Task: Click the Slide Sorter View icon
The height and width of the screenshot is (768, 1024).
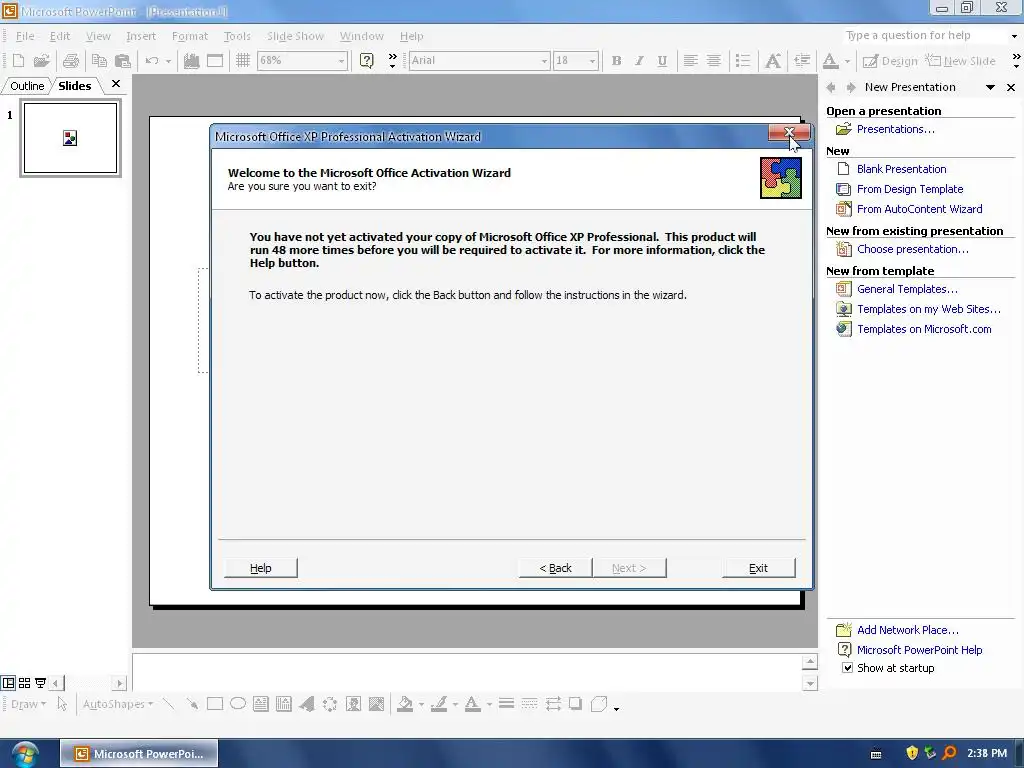Action: (x=24, y=683)
